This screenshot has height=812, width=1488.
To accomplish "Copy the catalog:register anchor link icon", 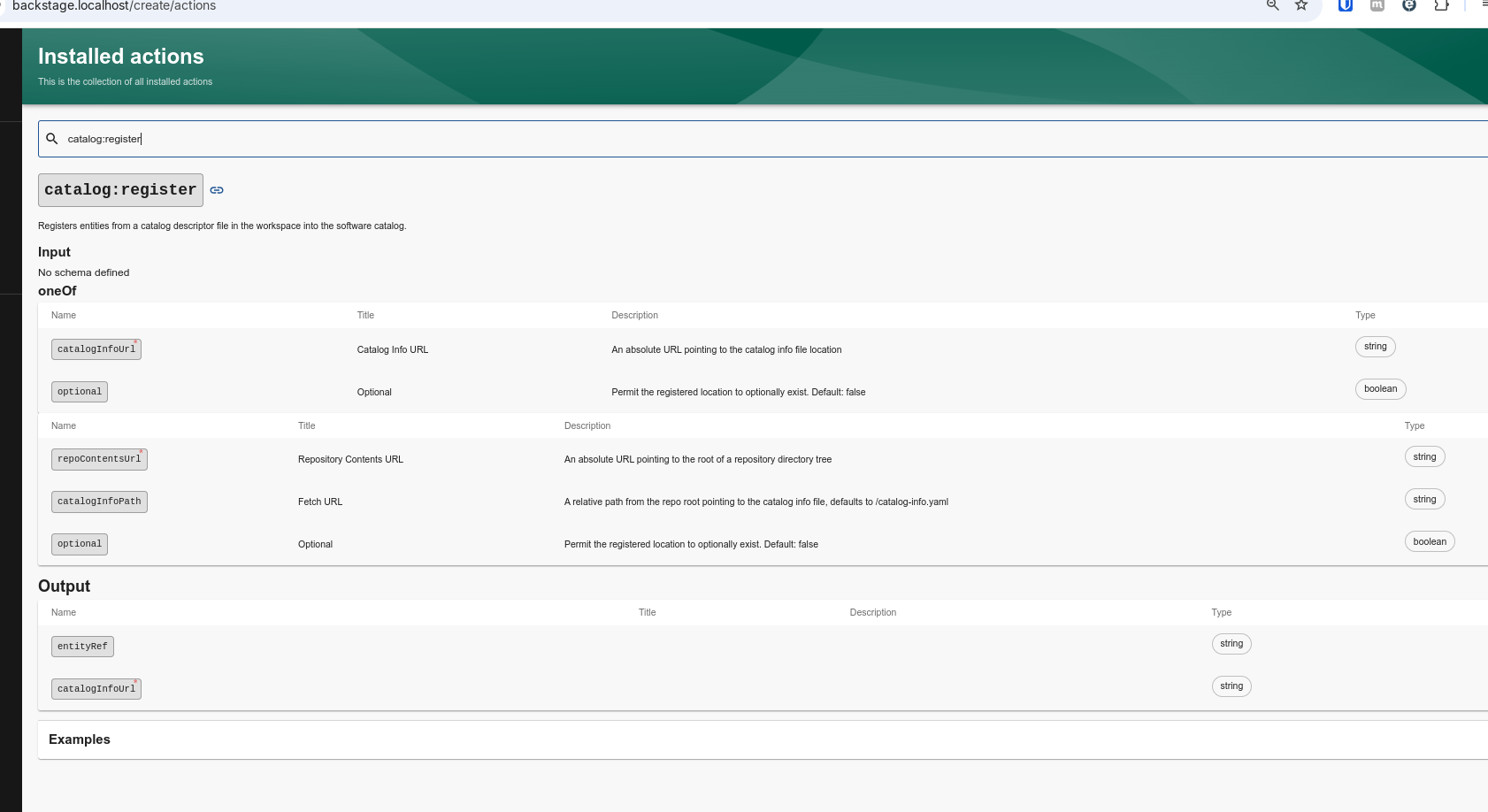I will click(217, 190).
